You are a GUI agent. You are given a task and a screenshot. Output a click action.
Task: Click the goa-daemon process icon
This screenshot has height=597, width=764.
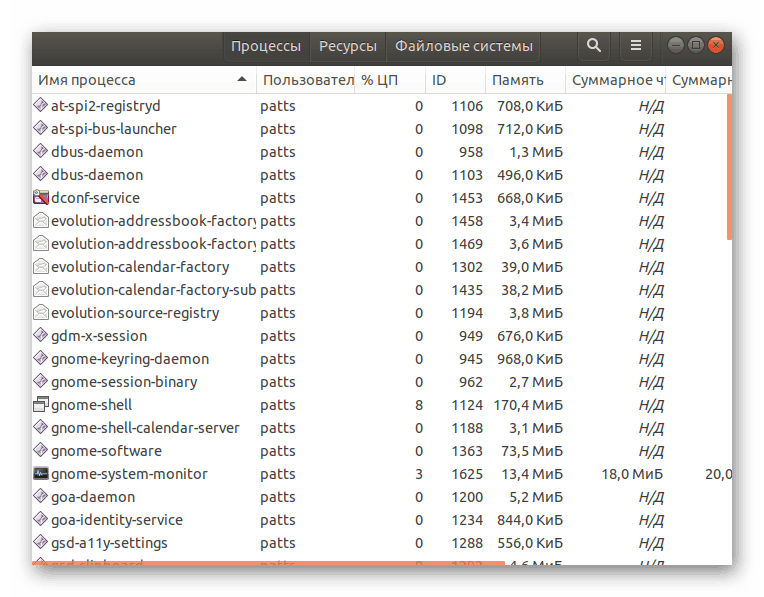40,497
